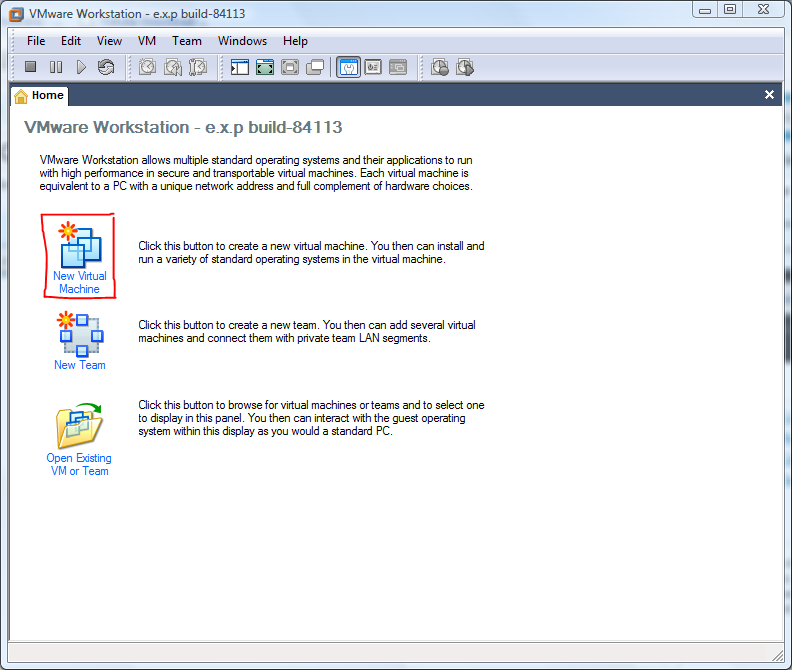Maximize the VMware Workstation window

730,10
